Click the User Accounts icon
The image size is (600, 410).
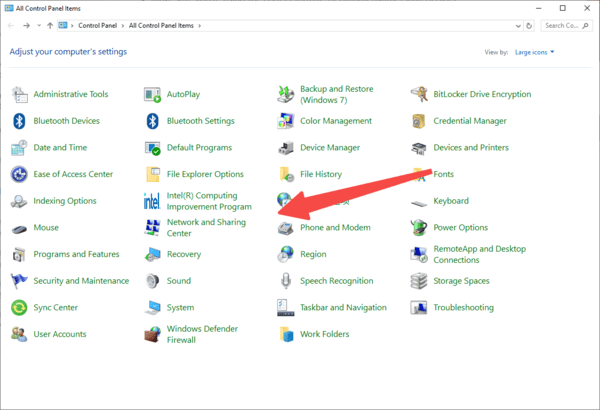coord(20,334)
